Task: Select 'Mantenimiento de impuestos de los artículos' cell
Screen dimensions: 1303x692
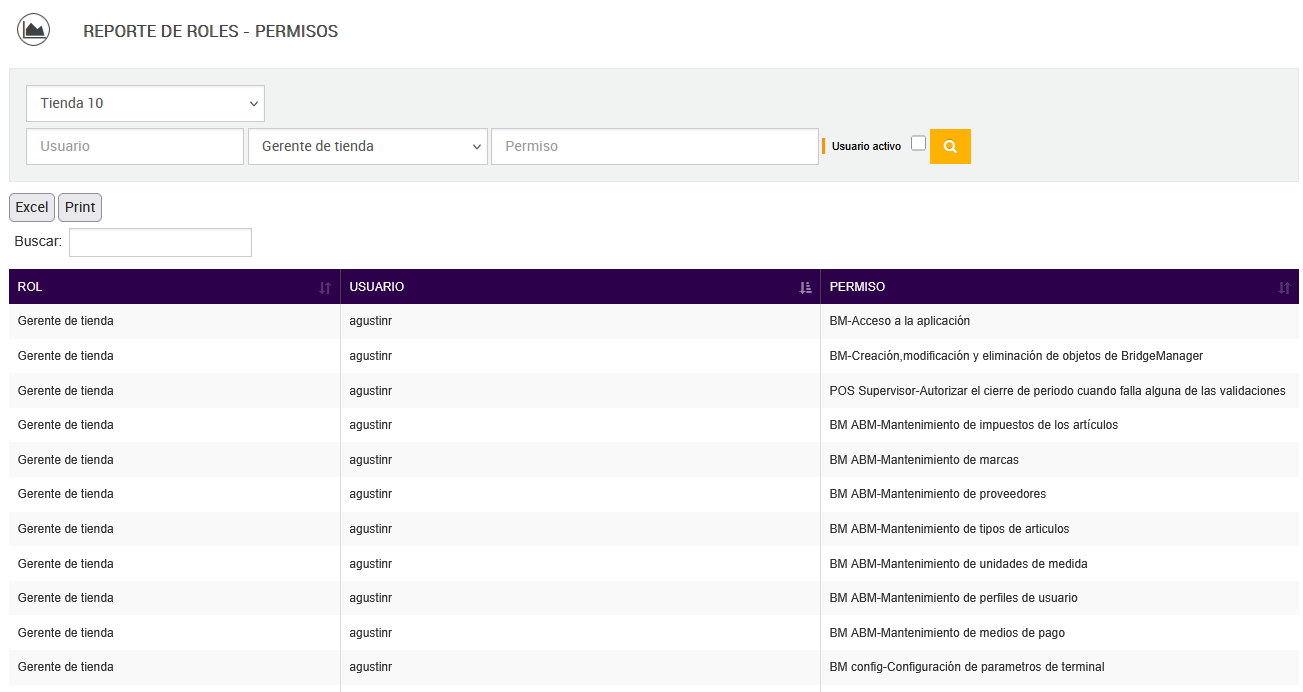Action: click(1060, 425)
